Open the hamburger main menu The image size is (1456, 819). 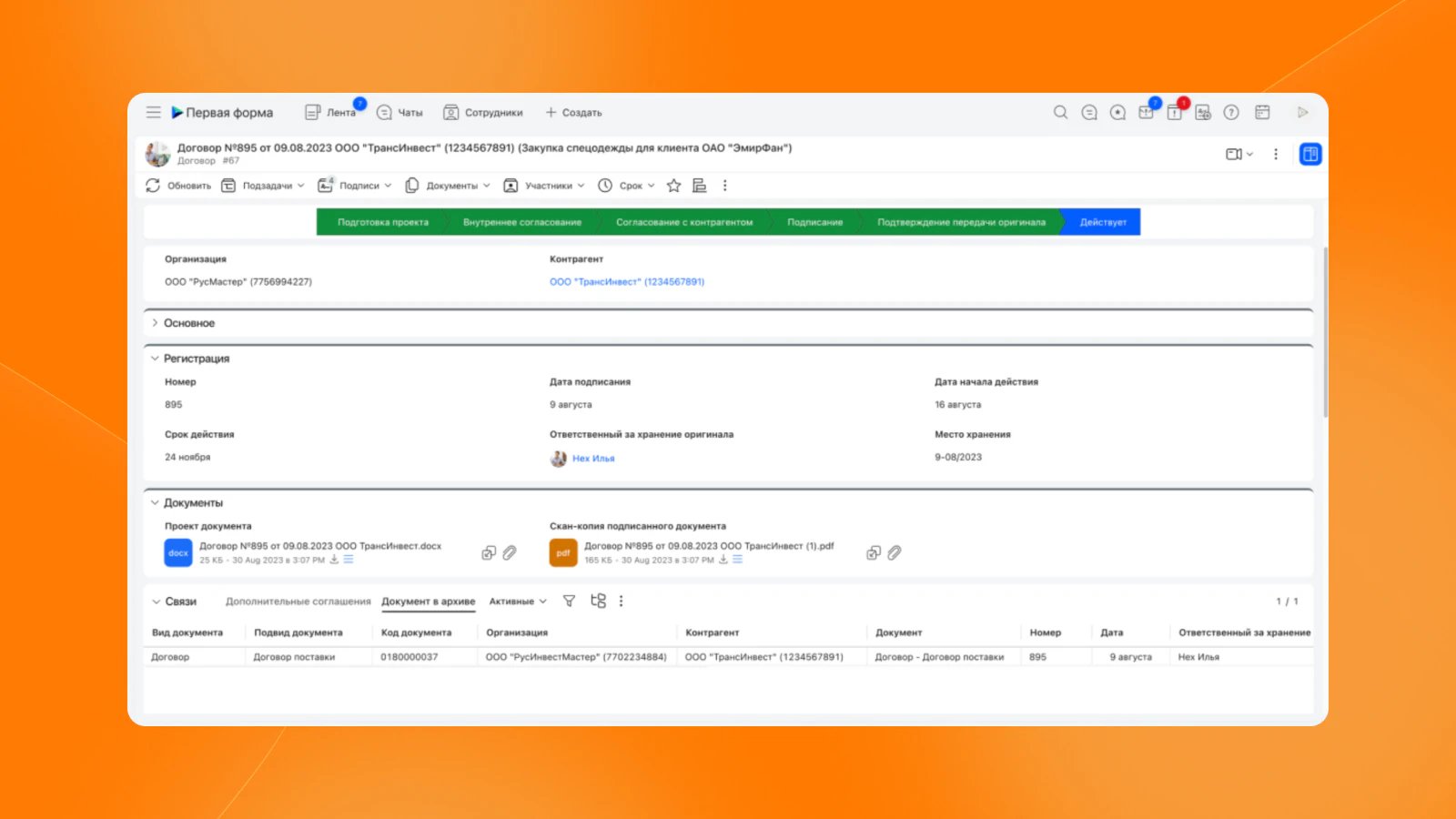click(153, 112)
